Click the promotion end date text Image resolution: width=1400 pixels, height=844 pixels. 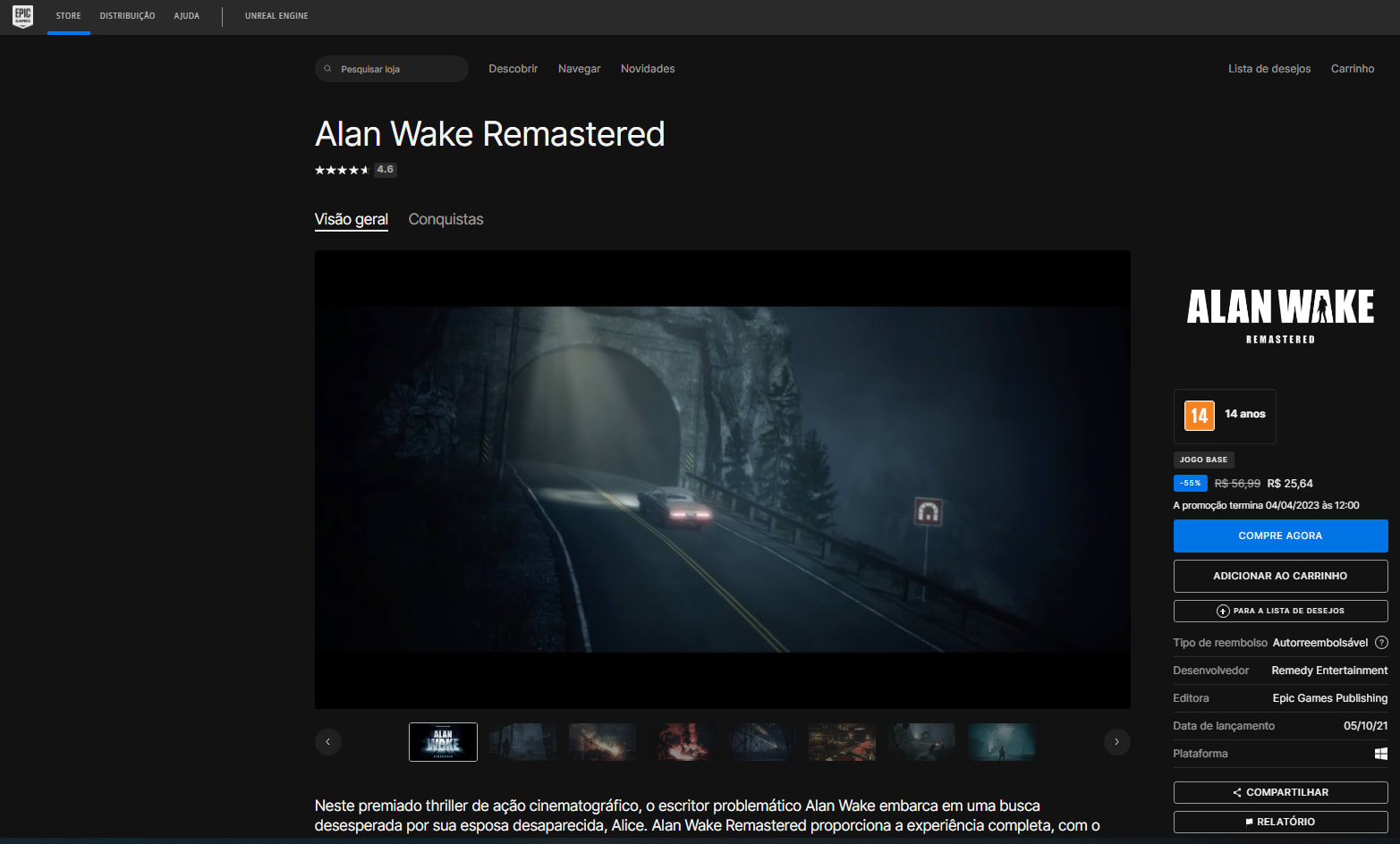pyautogui.click(x=1266, y=505)
